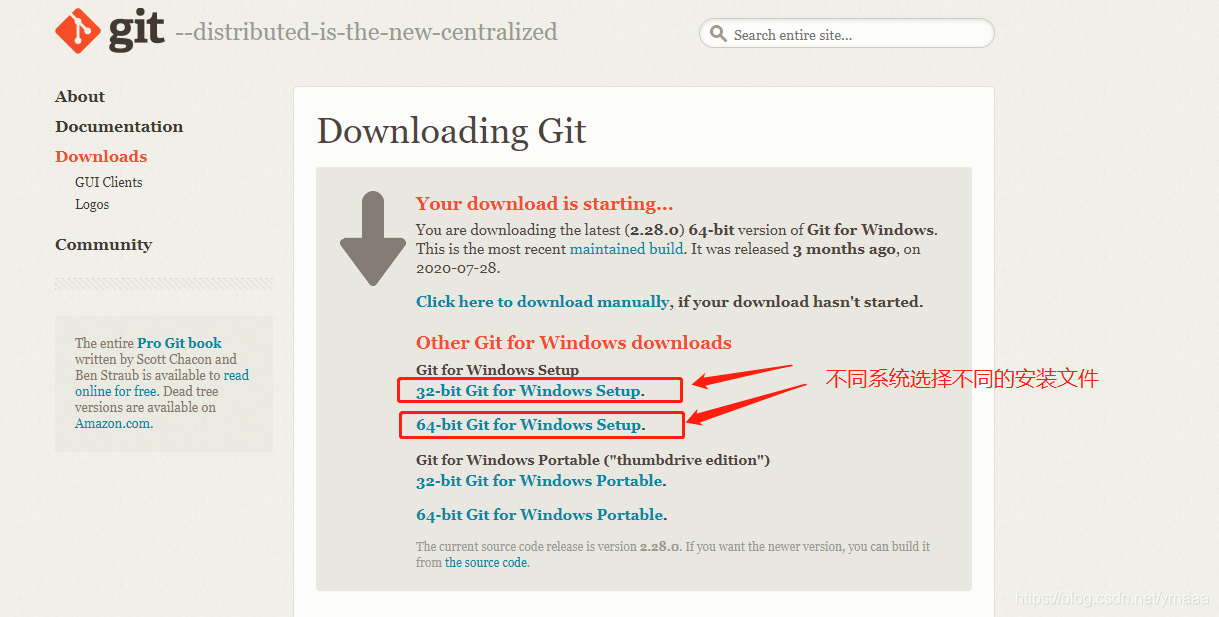The image size is (1219, 617).
Task: Open the maintained build link
Action: pyautogui.click(x=627, y=249)
